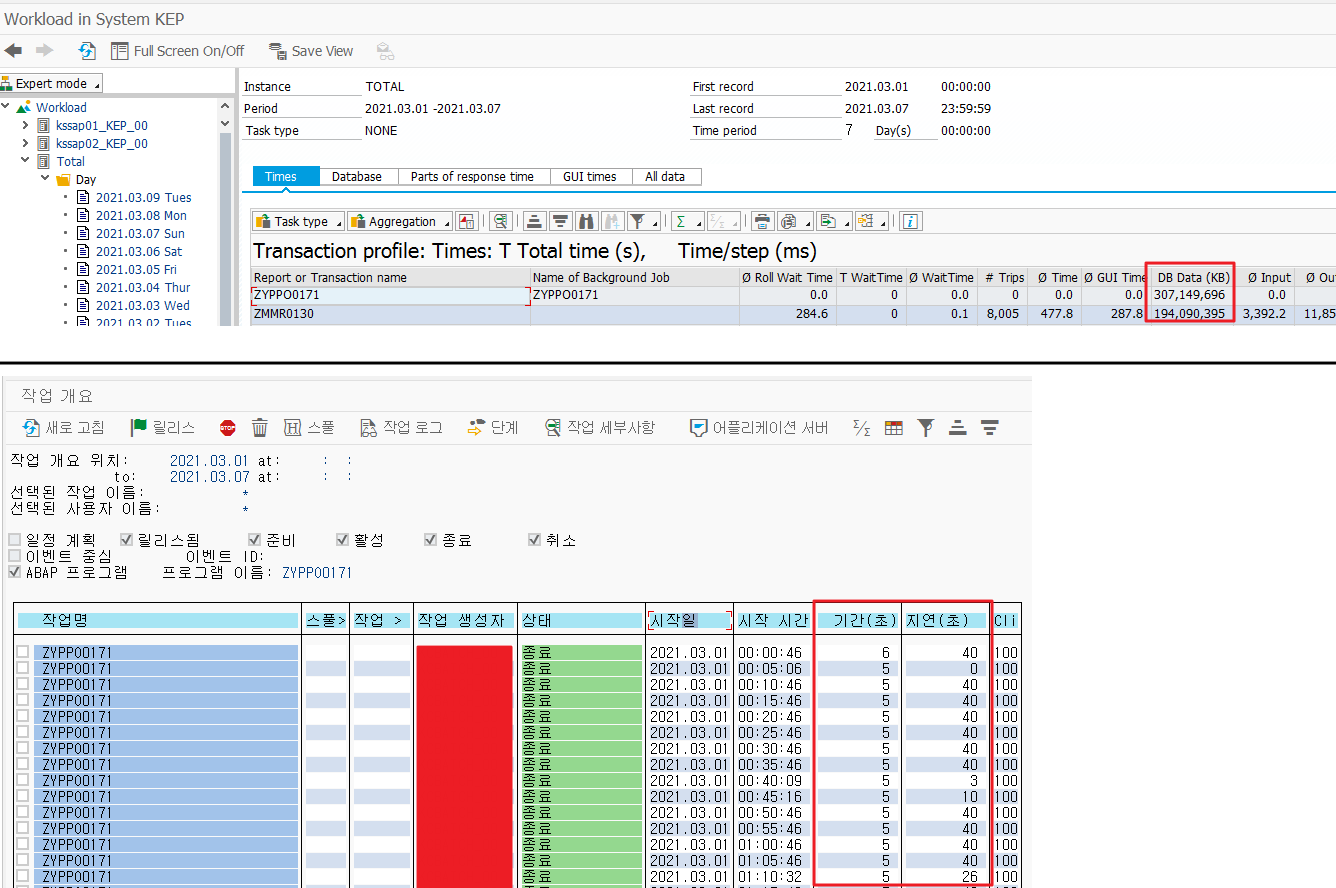The height and width of the screenshot is (888, 1336).
Task: Click the 릴리스 release flag button
Action: (x=163, y=427)
